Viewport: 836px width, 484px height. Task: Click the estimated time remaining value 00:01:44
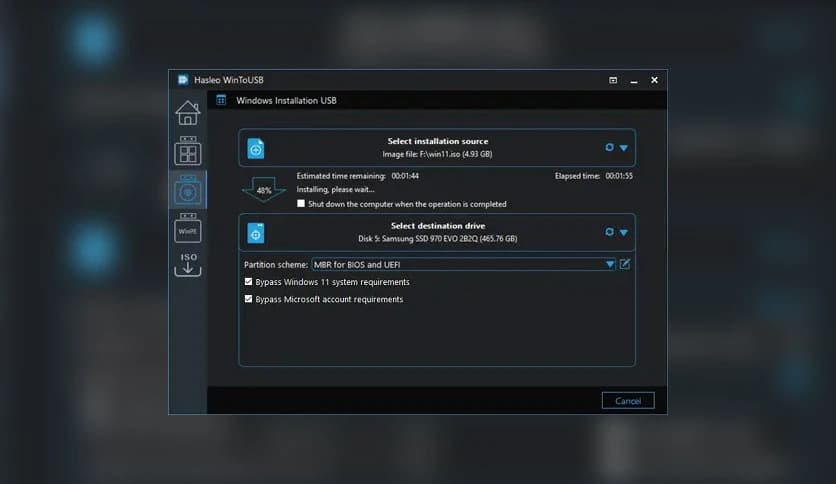(x=405, y=176)
